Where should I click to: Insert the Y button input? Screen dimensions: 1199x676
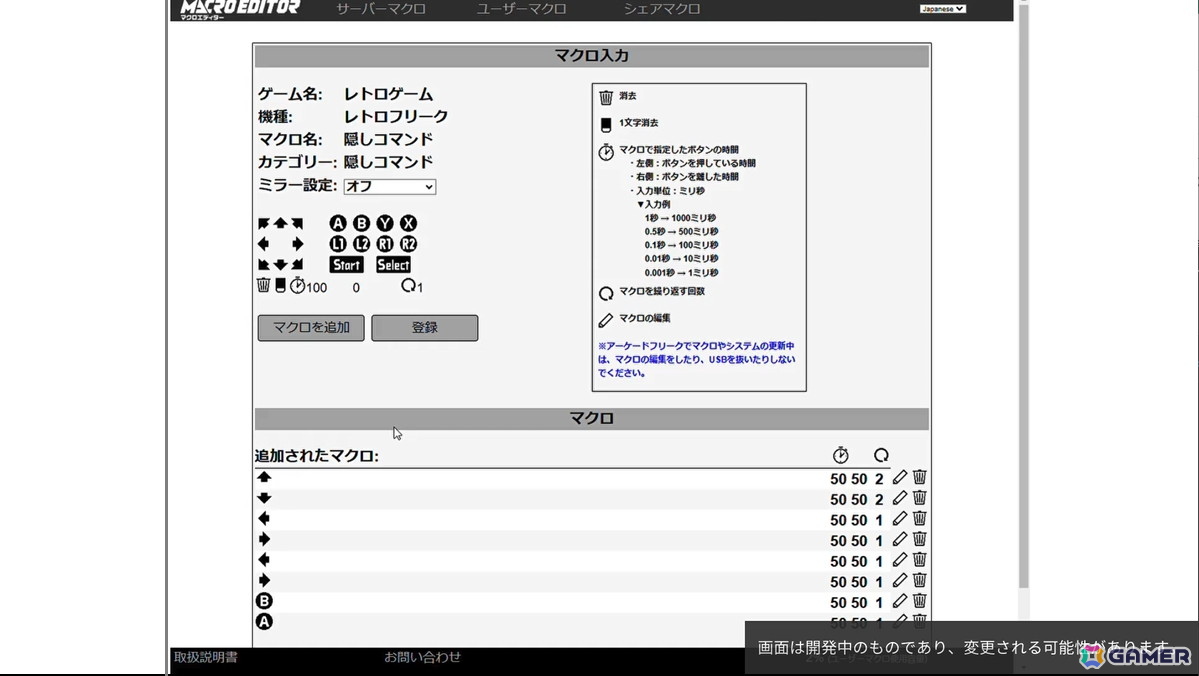click(x=385, y=223)
